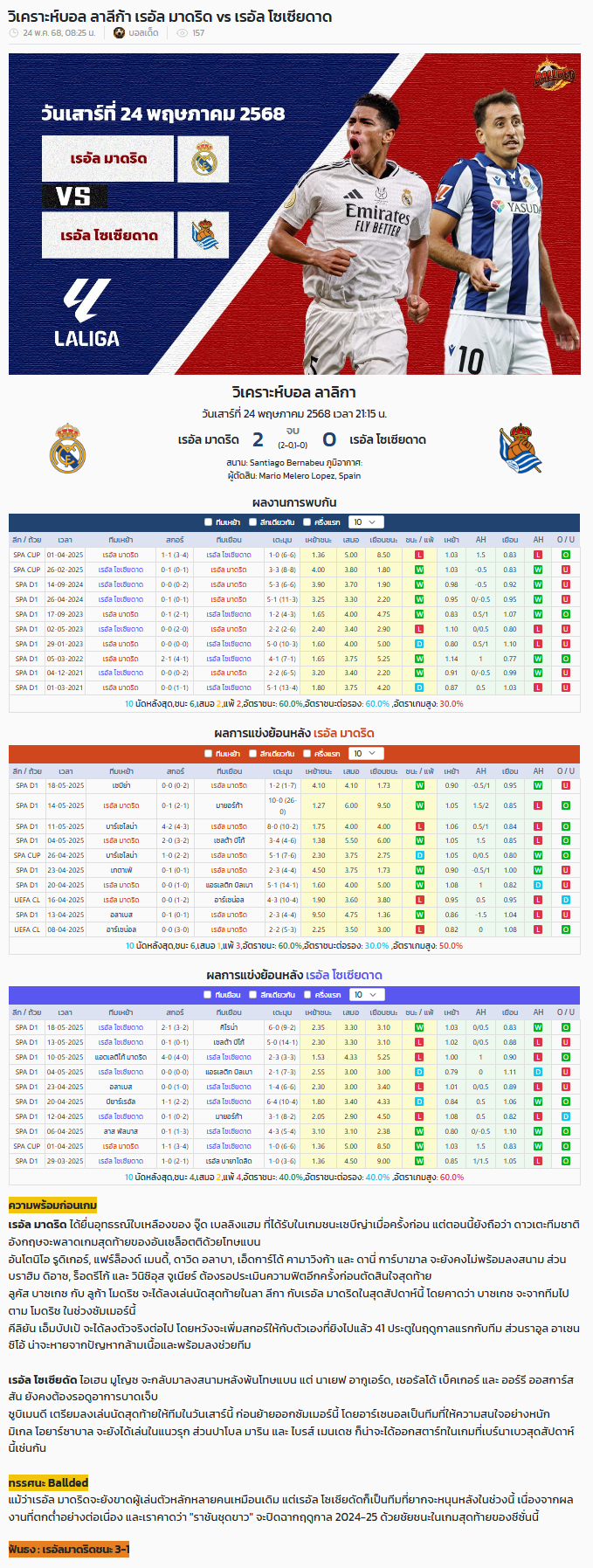Viewport: 593px width, 1568px height.
Task: Click the L result badge in the 01-04-2025 head-to-head row
Action: [x=419, y=555]
